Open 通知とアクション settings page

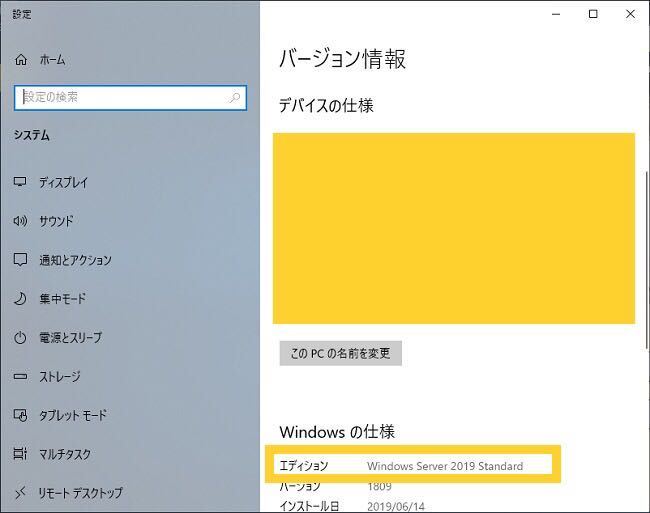(x=75, y=260)
